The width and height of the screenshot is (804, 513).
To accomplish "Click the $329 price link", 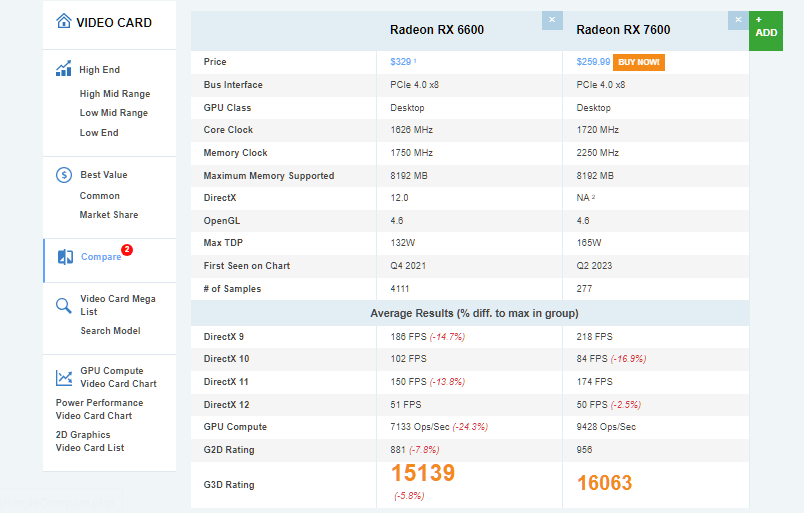I will click(400, 62).
